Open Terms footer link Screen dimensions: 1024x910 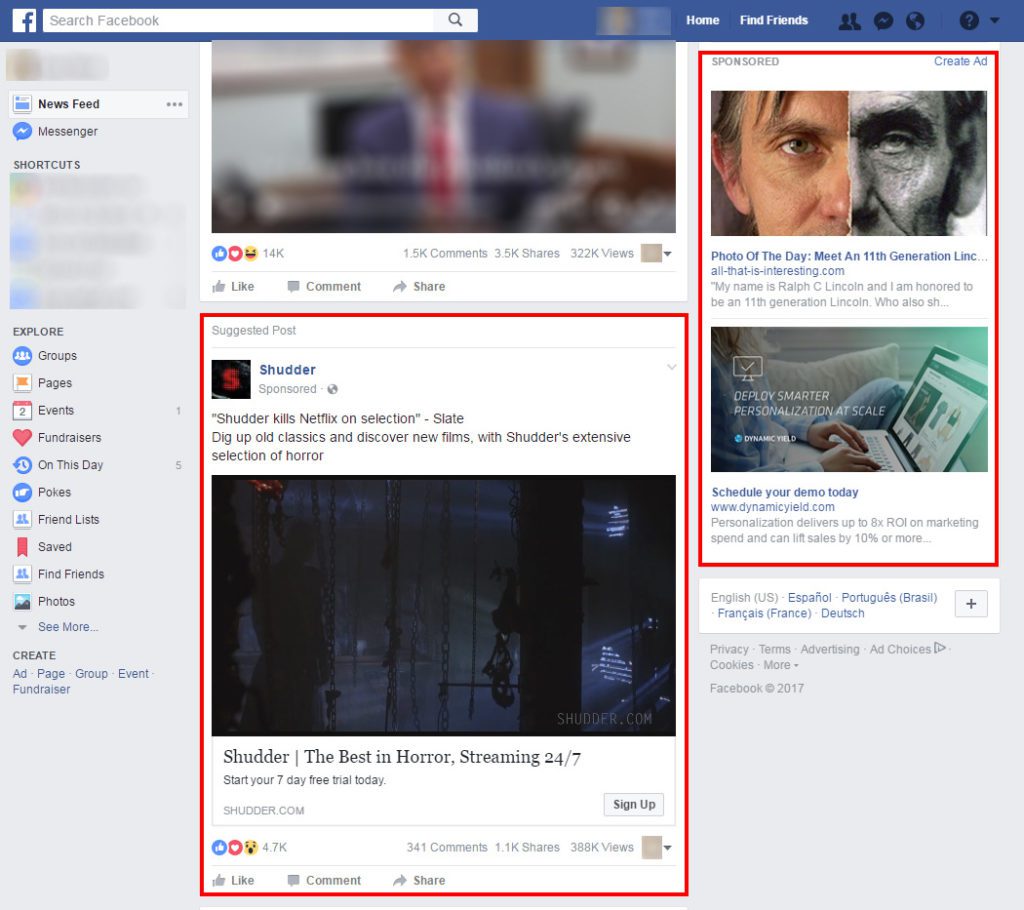775,649
